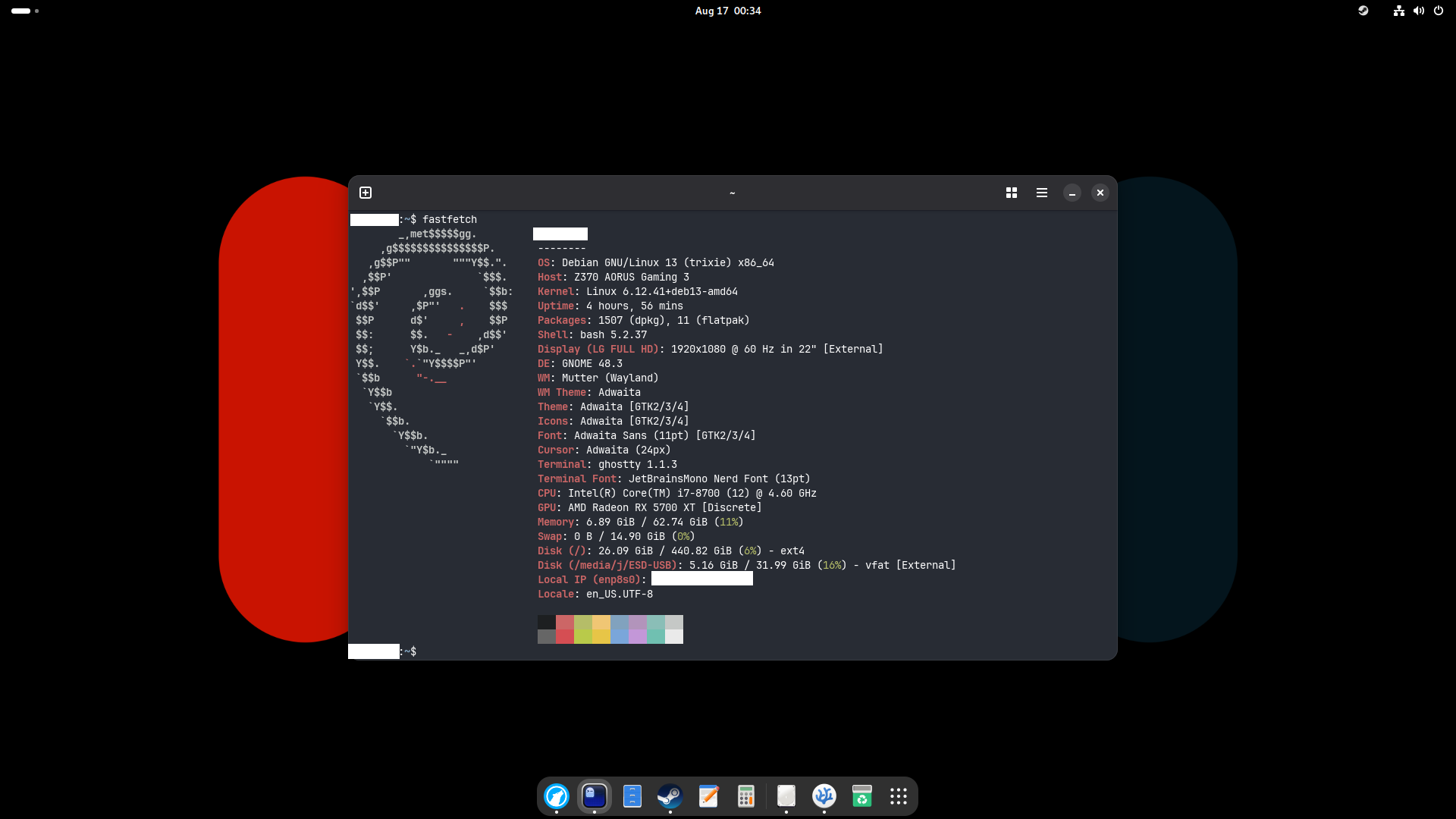Click the bottom shell prompt line
This screenshot has height=819, width=1456.
pyautogui.click(x=382, y=651)
